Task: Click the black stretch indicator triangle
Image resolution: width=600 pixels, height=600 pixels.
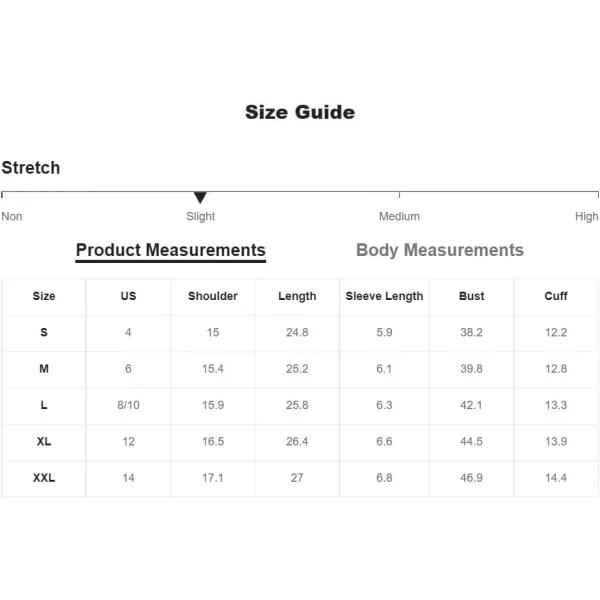Action: [200, 197]
